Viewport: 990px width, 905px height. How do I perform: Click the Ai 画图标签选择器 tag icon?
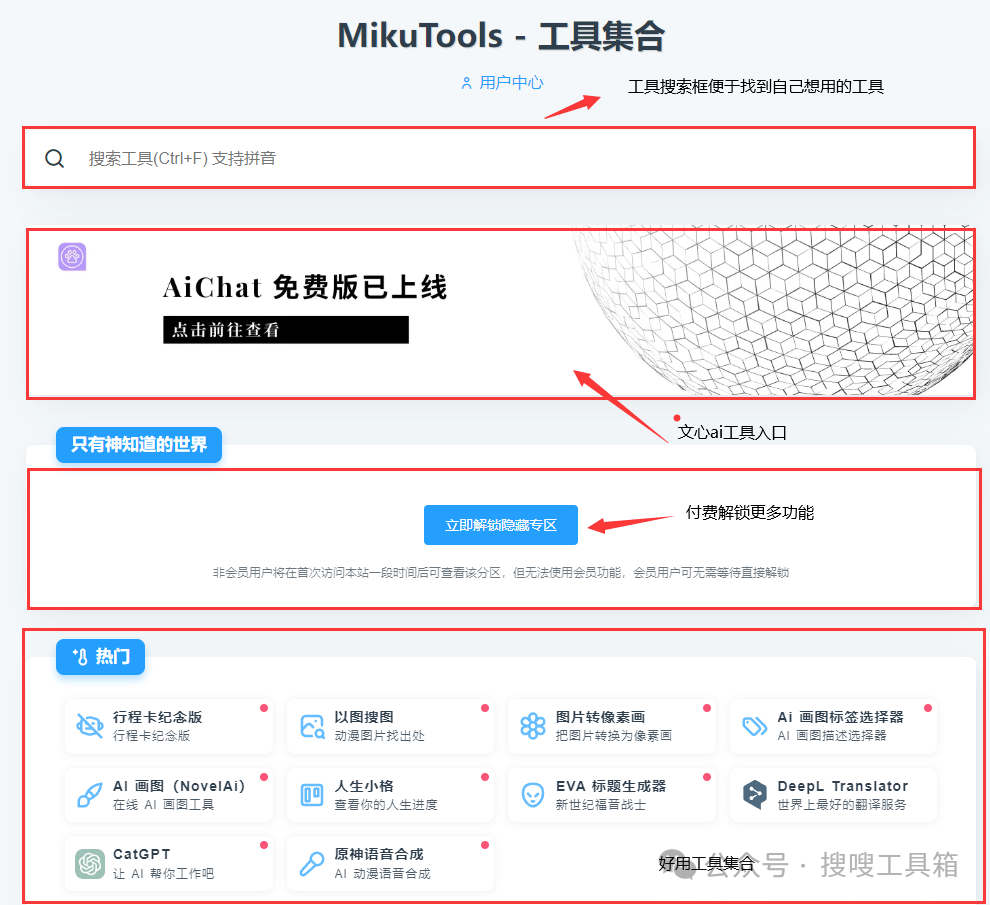(x=754, y=726)
